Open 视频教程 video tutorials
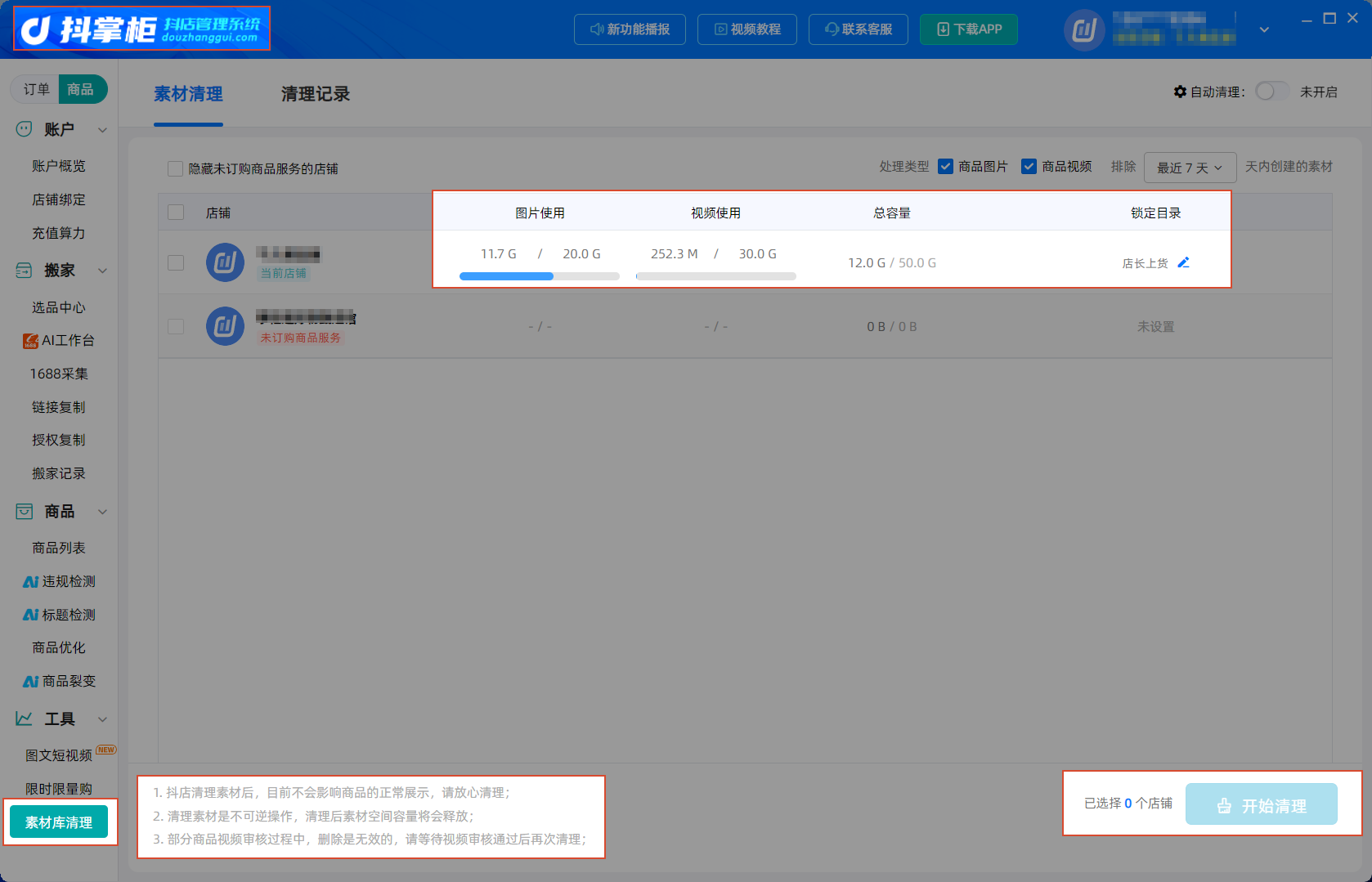1372x882 pixels. pyautogui.click(x=747, y=29)
